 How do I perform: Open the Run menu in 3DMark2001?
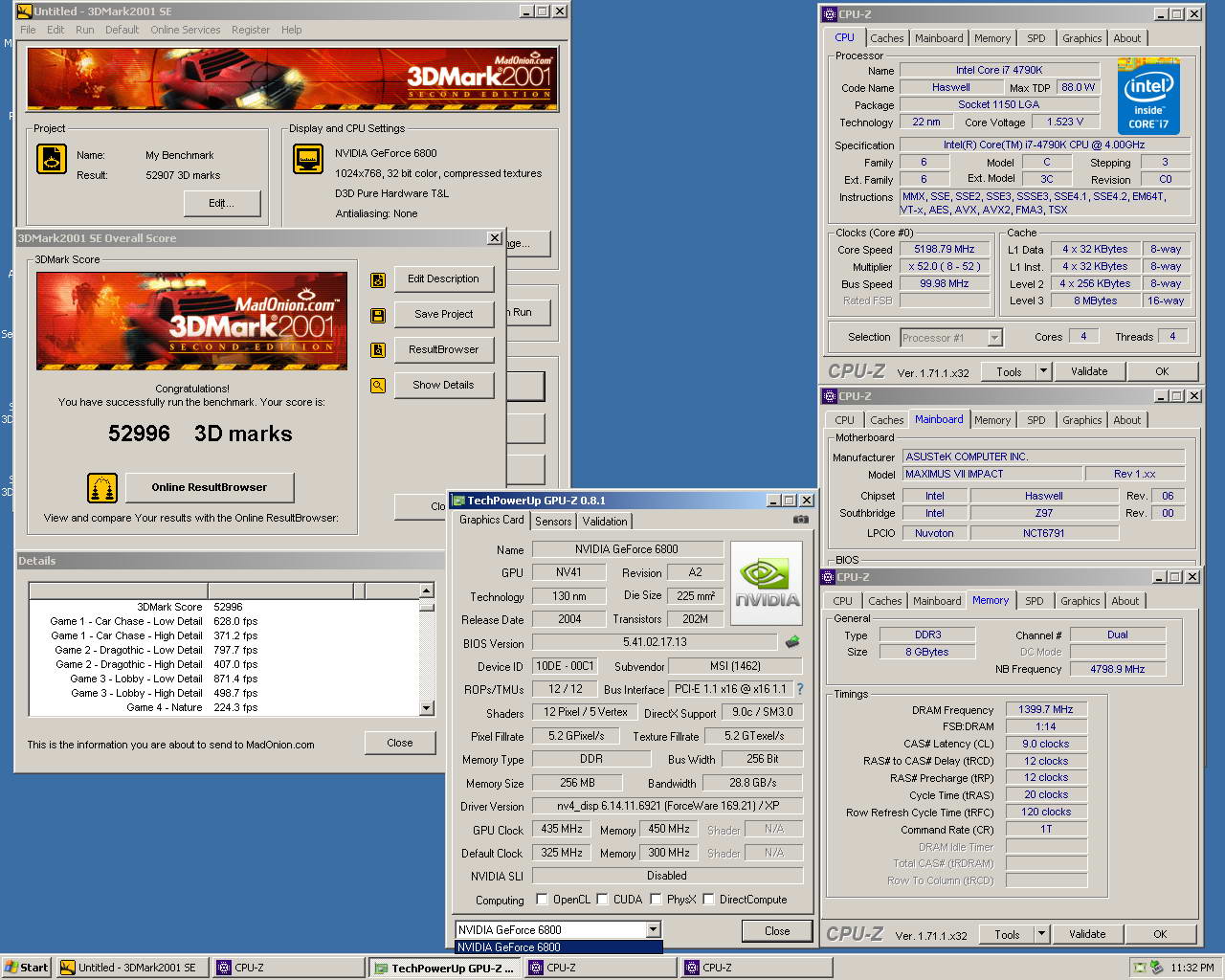point(85,30)
